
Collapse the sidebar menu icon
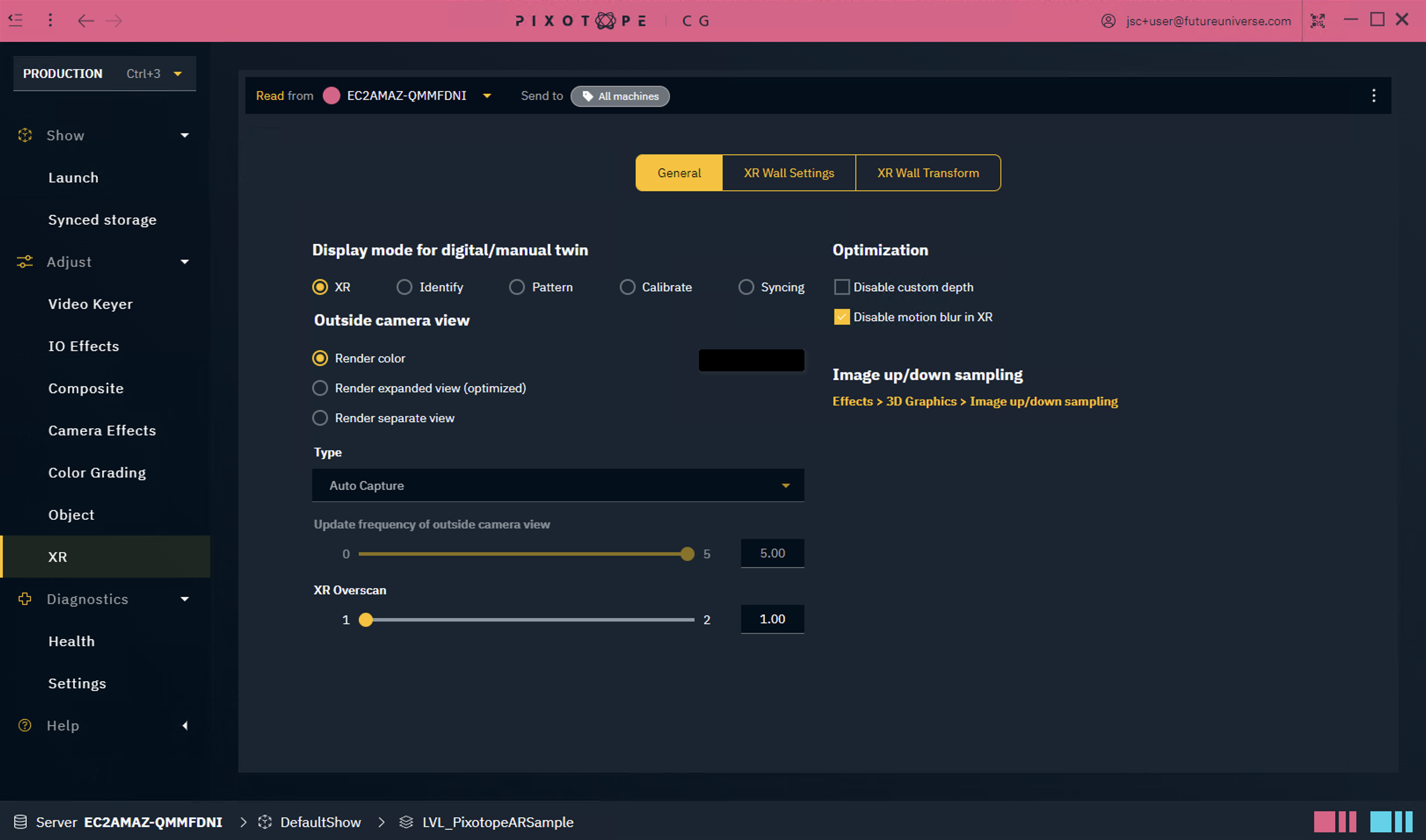click(x=16, y=20)
